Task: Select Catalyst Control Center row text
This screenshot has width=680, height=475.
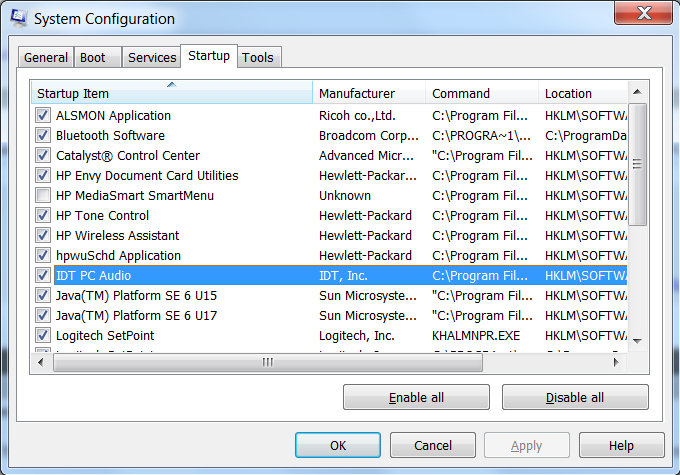Action: pos(128,155)
